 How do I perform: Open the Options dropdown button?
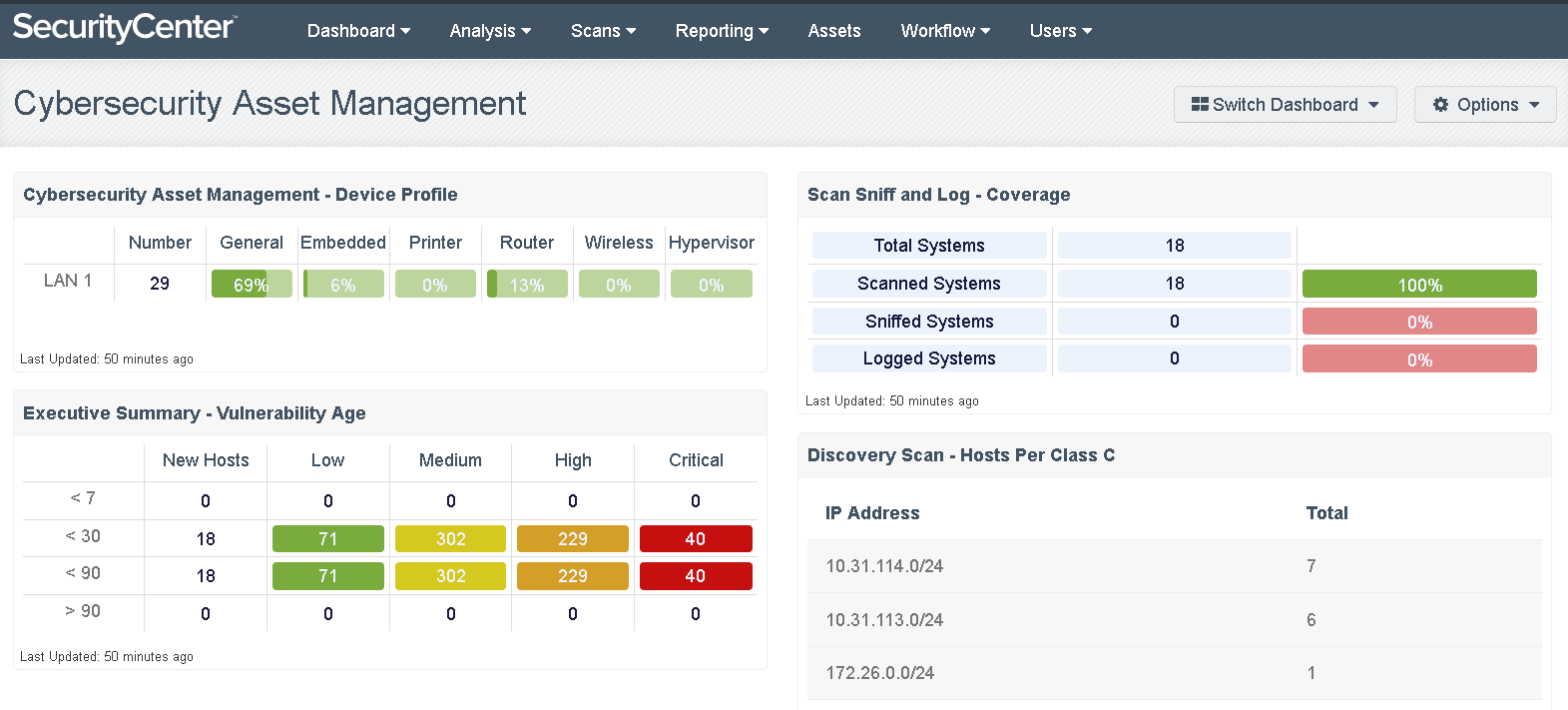[x=1485, y=105]
